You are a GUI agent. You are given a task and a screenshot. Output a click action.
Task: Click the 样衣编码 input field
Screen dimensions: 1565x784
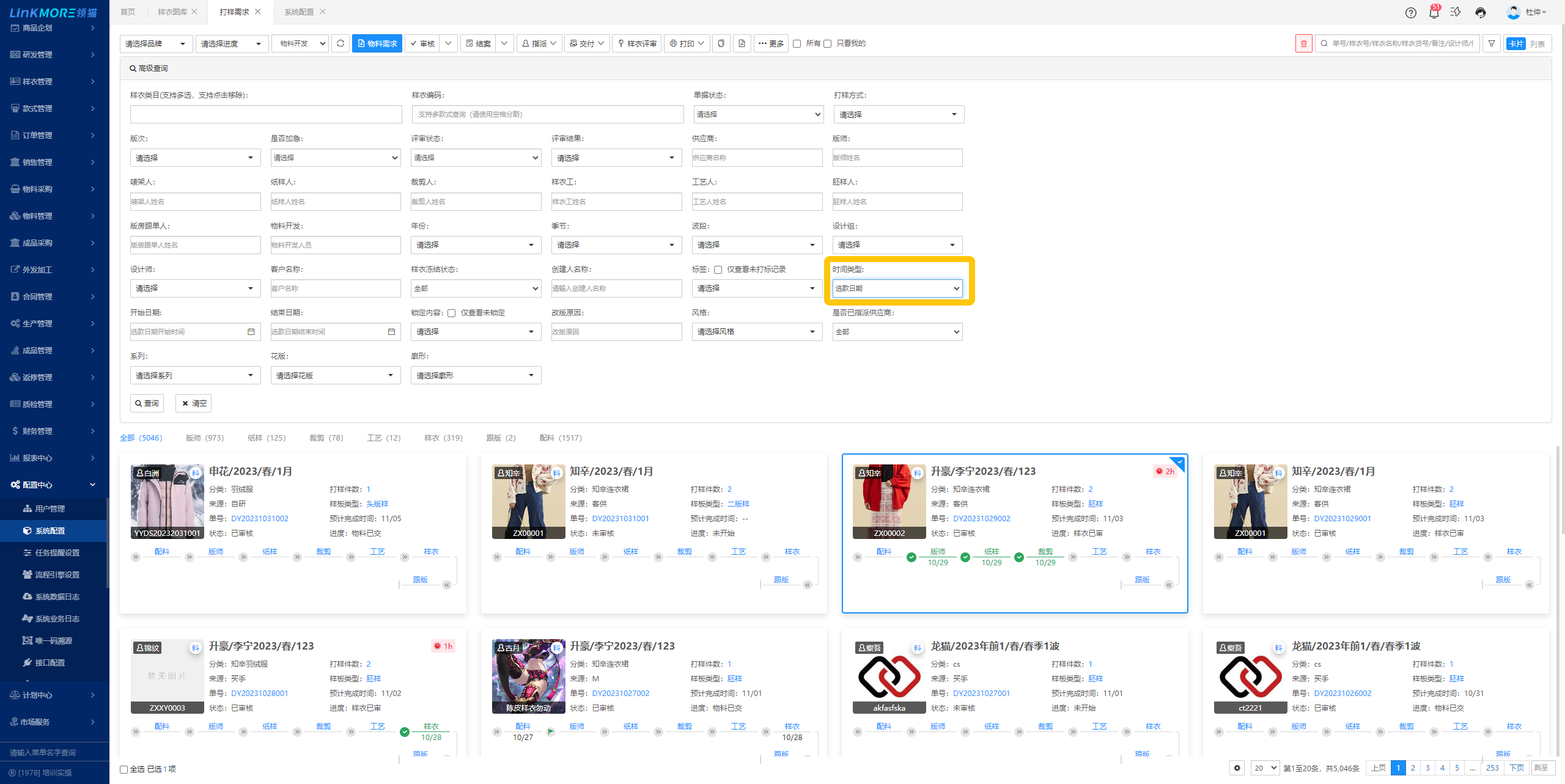547,114
